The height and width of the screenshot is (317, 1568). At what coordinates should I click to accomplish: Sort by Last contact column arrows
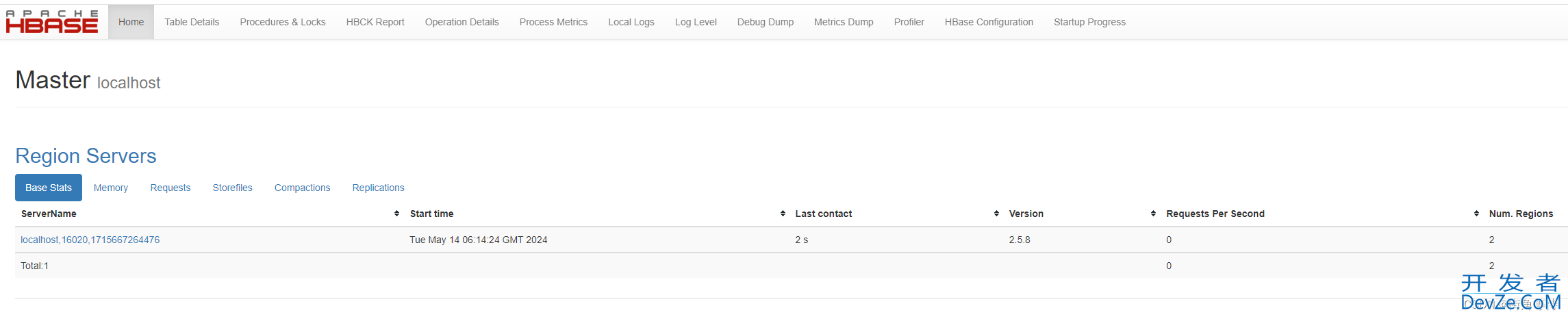[996, 214]
